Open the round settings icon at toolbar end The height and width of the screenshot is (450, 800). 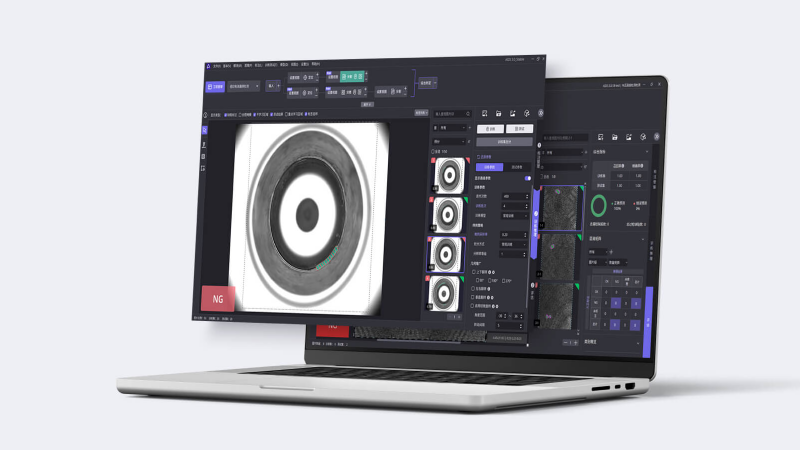point(541,115)
